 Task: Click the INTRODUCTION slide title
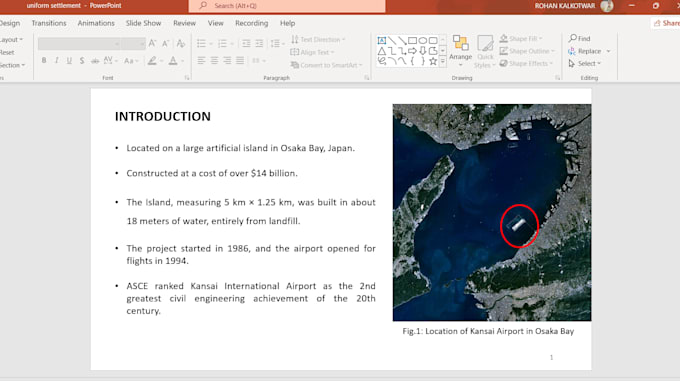[163, 116]
